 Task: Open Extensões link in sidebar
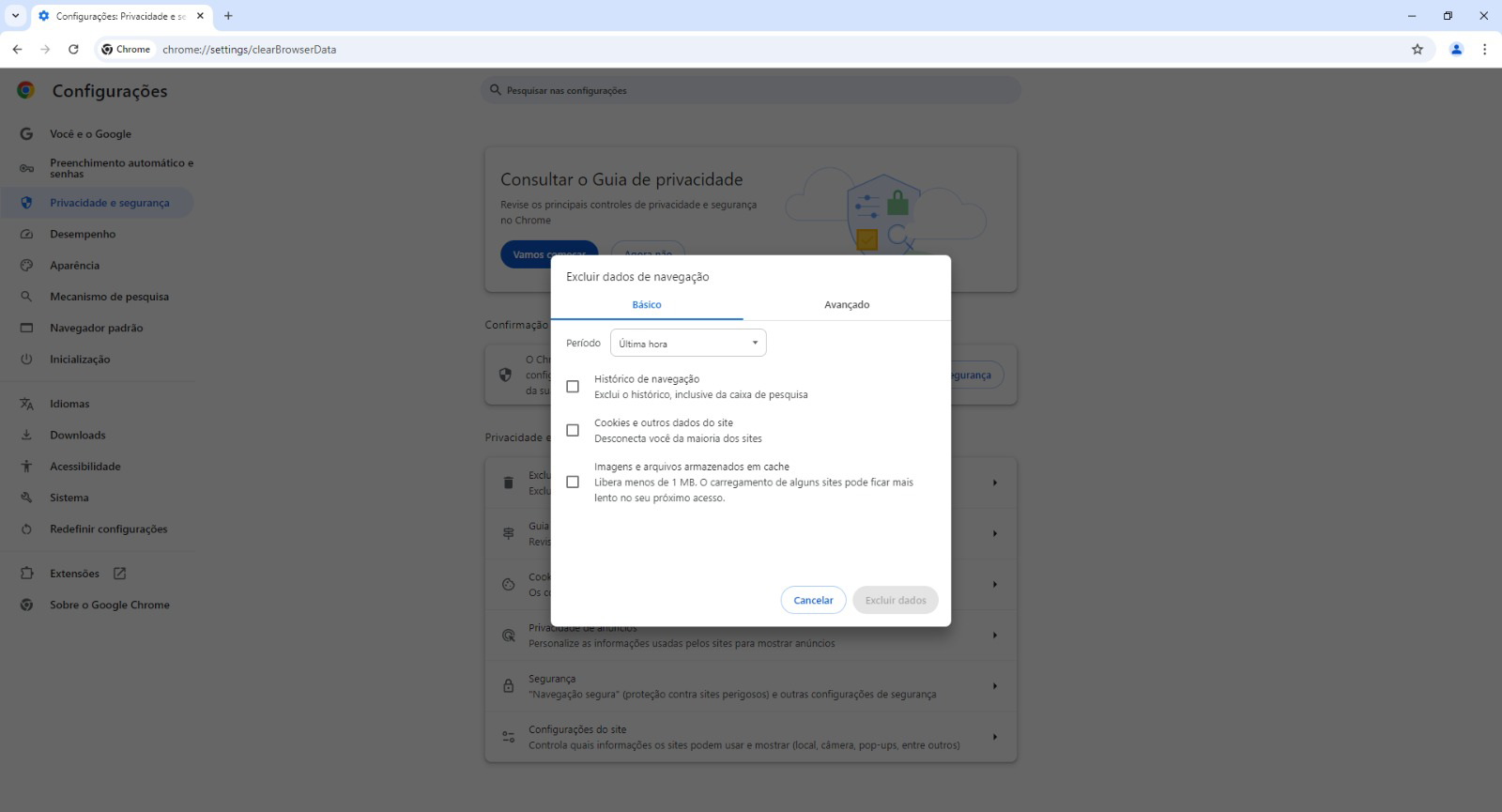(x=74, y=574)
